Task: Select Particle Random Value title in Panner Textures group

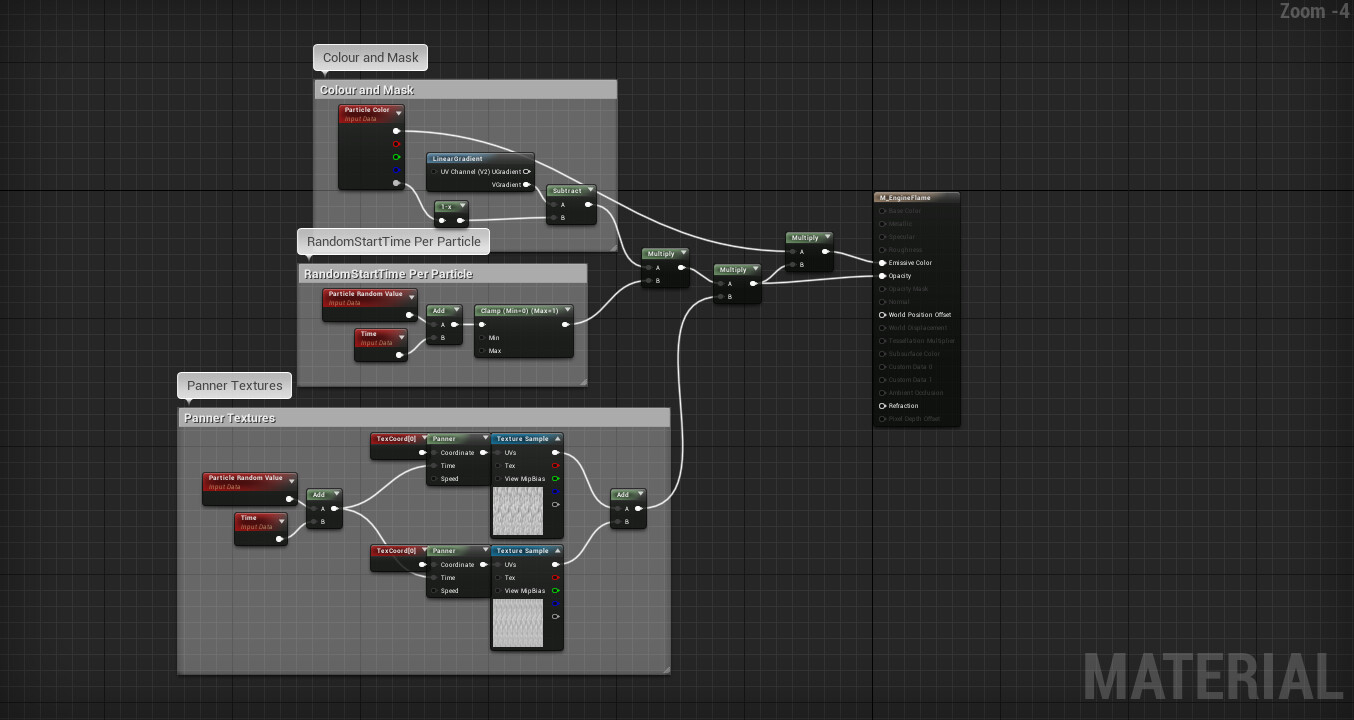Action: point(245,478)
